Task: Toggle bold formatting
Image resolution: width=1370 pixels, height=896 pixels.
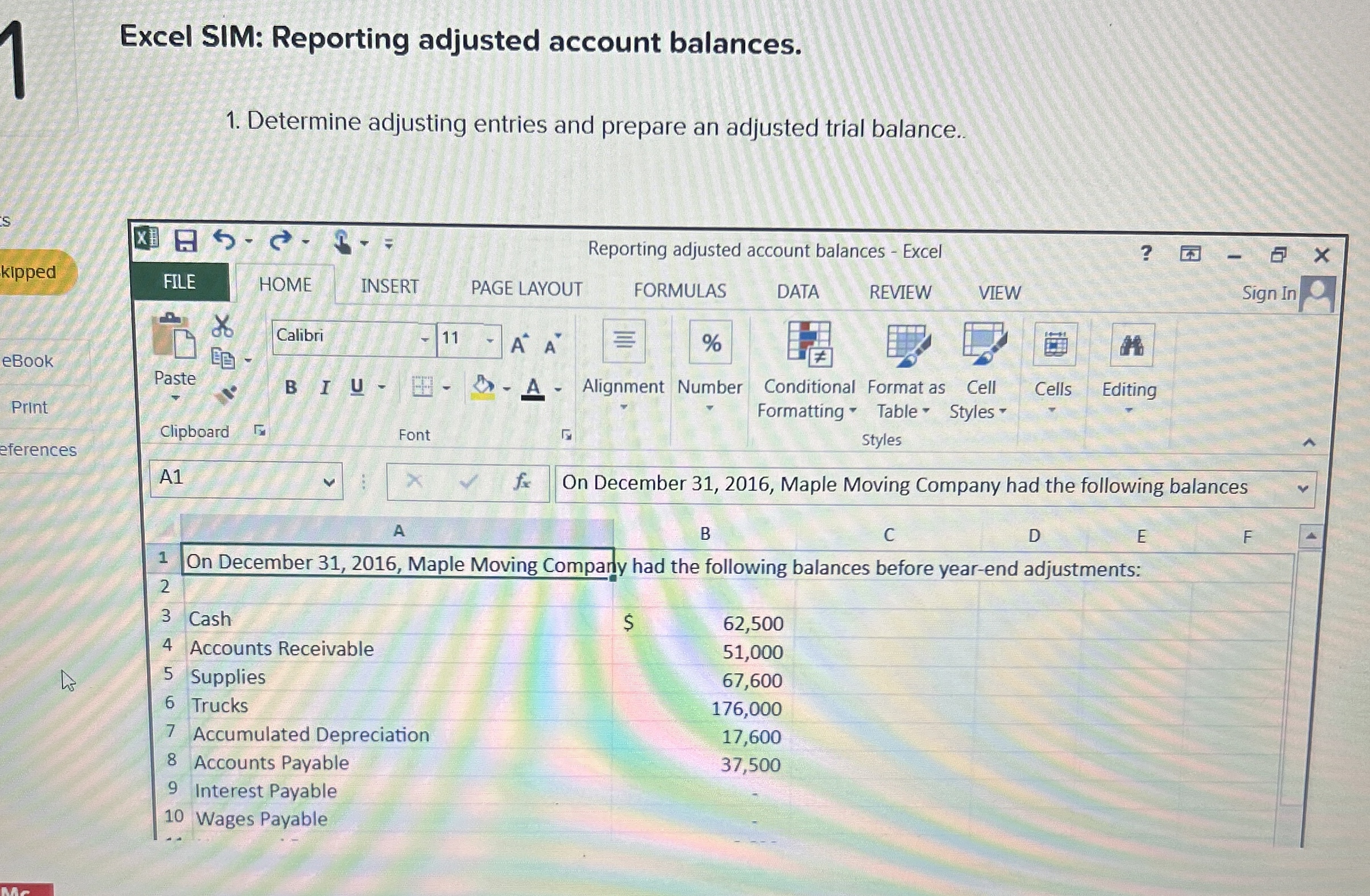Action: [x=290, y=388]
